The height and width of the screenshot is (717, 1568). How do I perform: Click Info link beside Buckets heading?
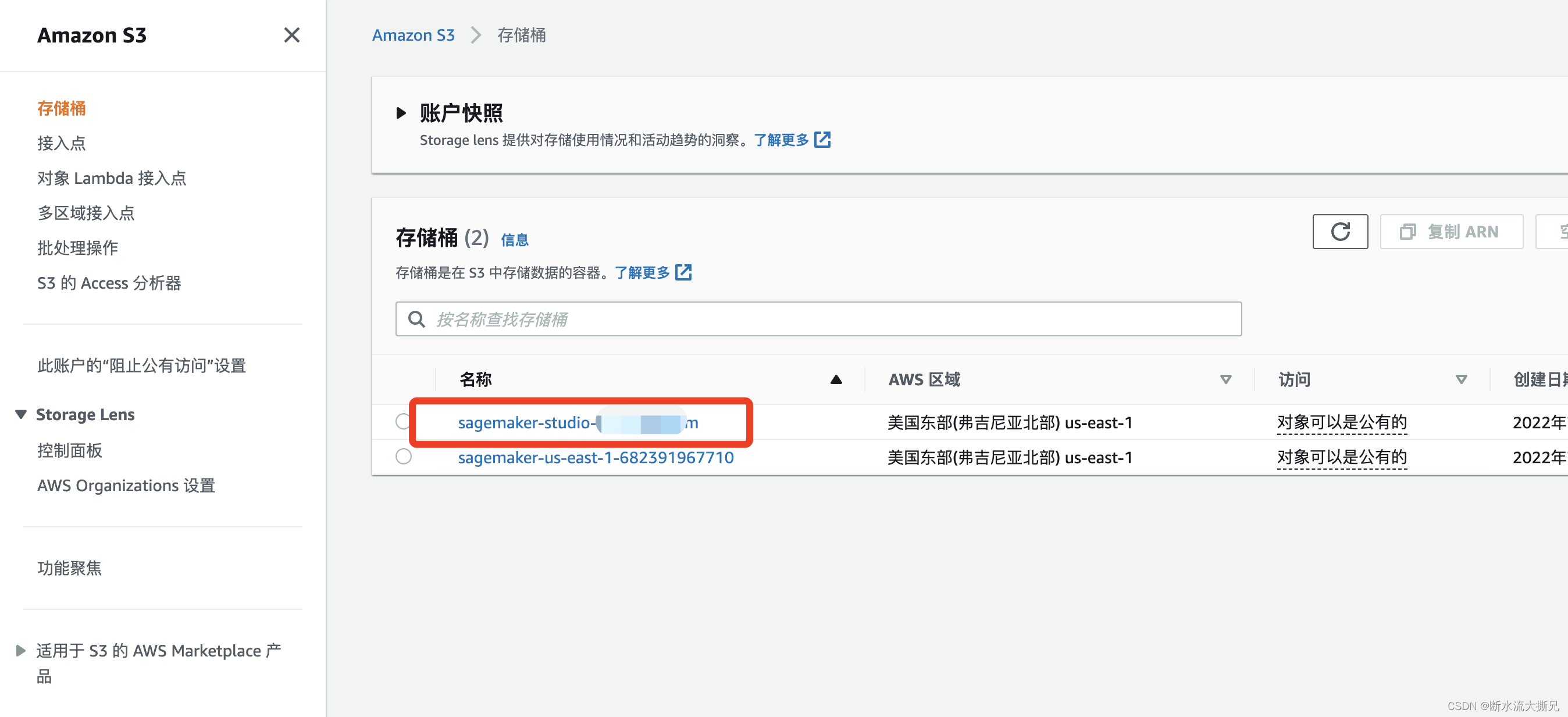(514, 240)
